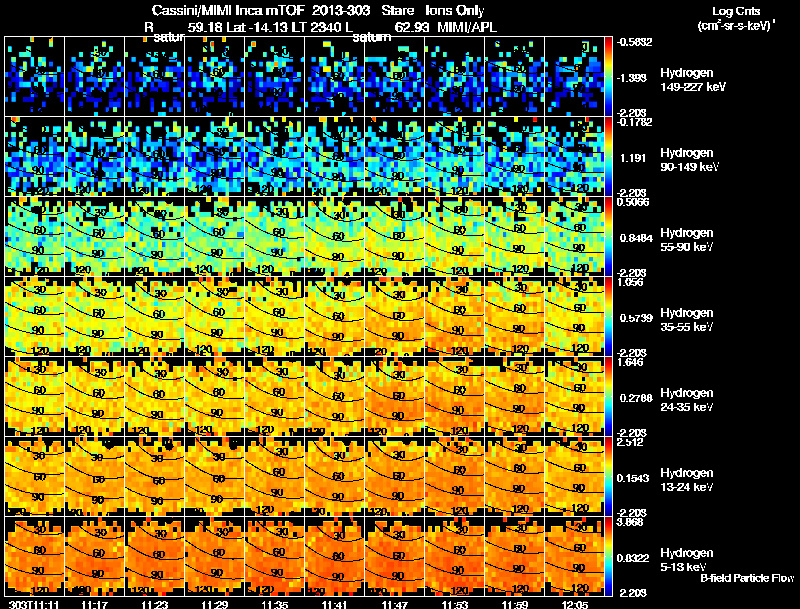Click the -1.399 color scale midpoint value
This screenshot has height=609, width=800.
633,78
